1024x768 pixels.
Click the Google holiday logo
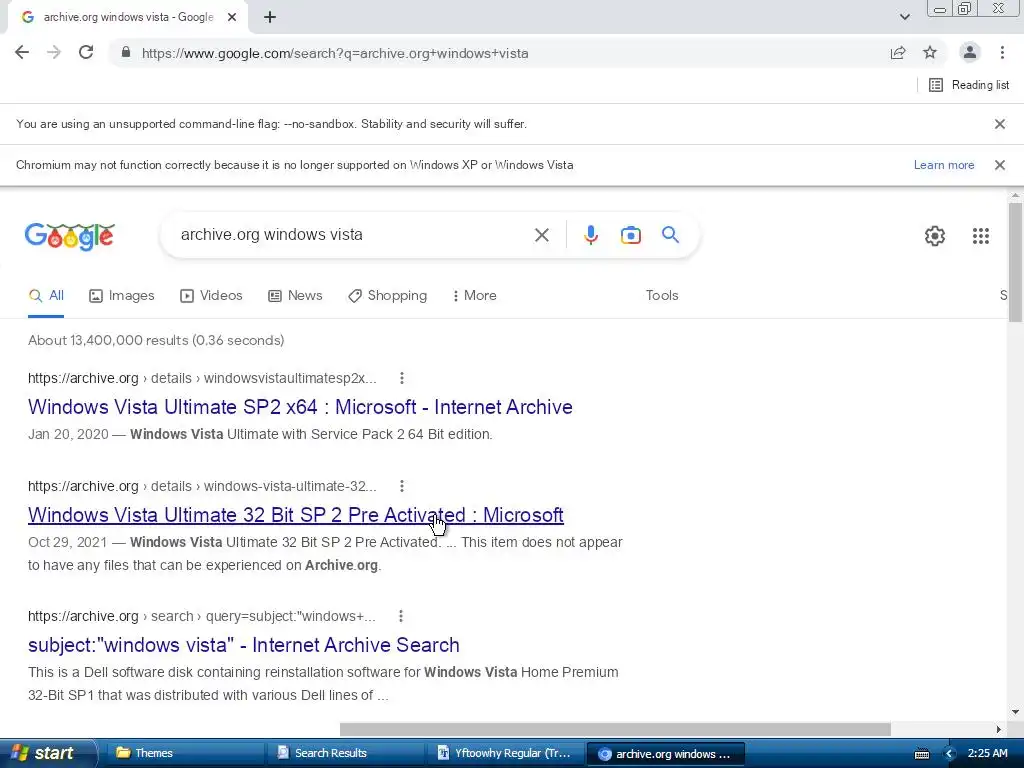[70, 236]
